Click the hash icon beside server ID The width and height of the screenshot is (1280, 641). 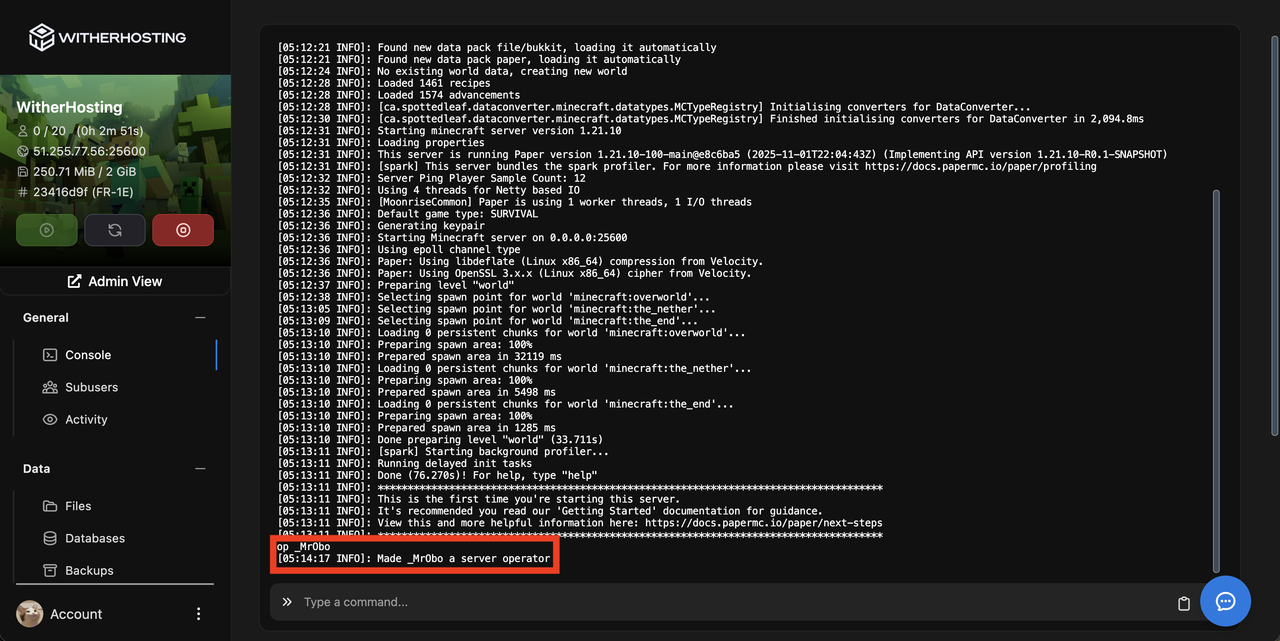click(23, 191)
